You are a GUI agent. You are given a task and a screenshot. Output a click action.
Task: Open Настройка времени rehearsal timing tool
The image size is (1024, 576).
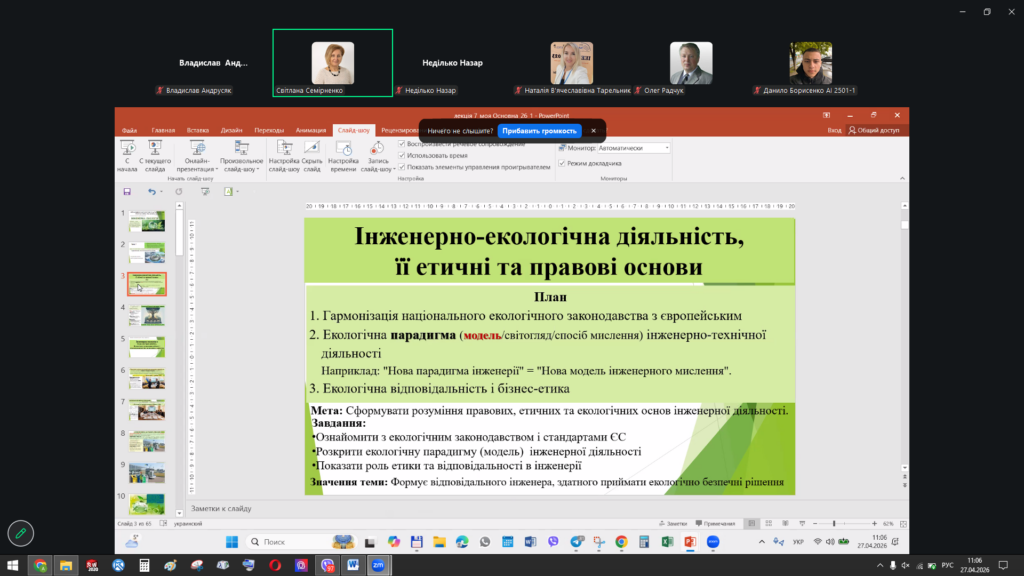343,155
